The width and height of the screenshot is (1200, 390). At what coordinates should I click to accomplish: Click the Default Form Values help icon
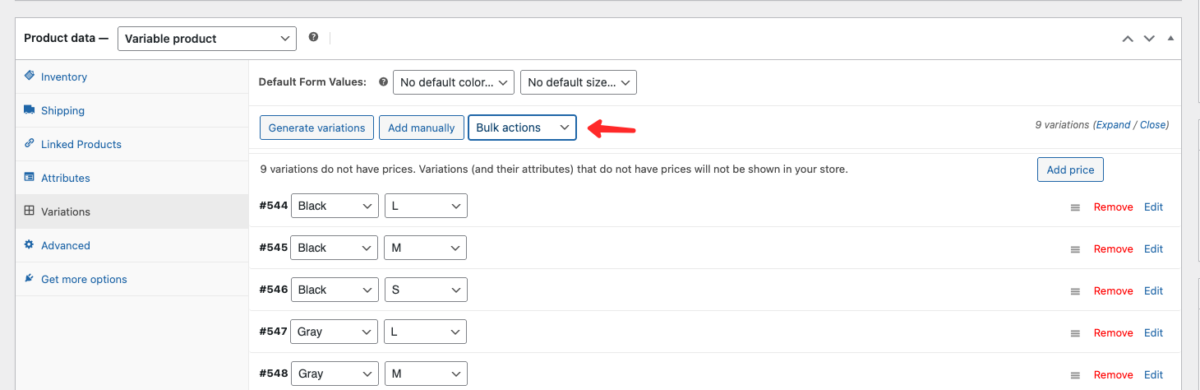383,82
